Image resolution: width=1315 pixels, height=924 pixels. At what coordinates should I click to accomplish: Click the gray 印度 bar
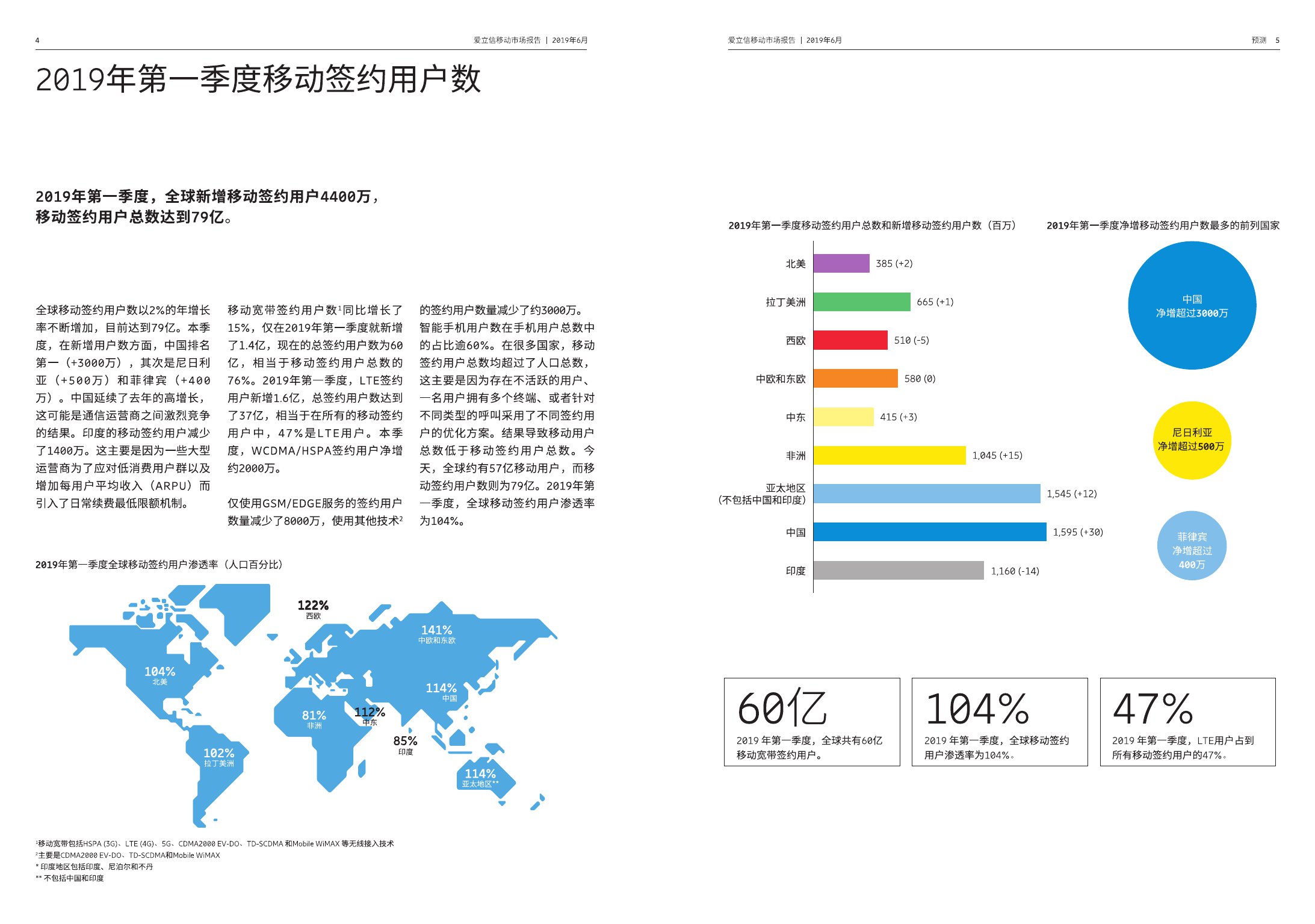[x=898, y=571]
